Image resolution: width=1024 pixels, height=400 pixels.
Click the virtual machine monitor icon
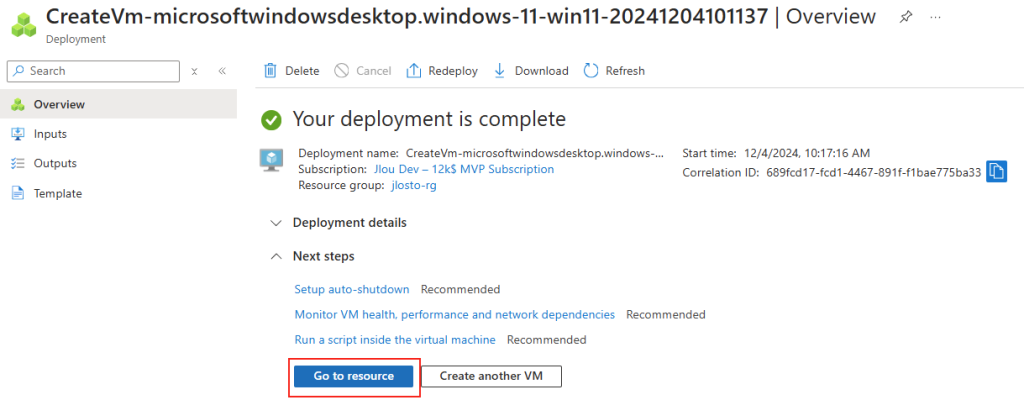[x=270, y=160]
